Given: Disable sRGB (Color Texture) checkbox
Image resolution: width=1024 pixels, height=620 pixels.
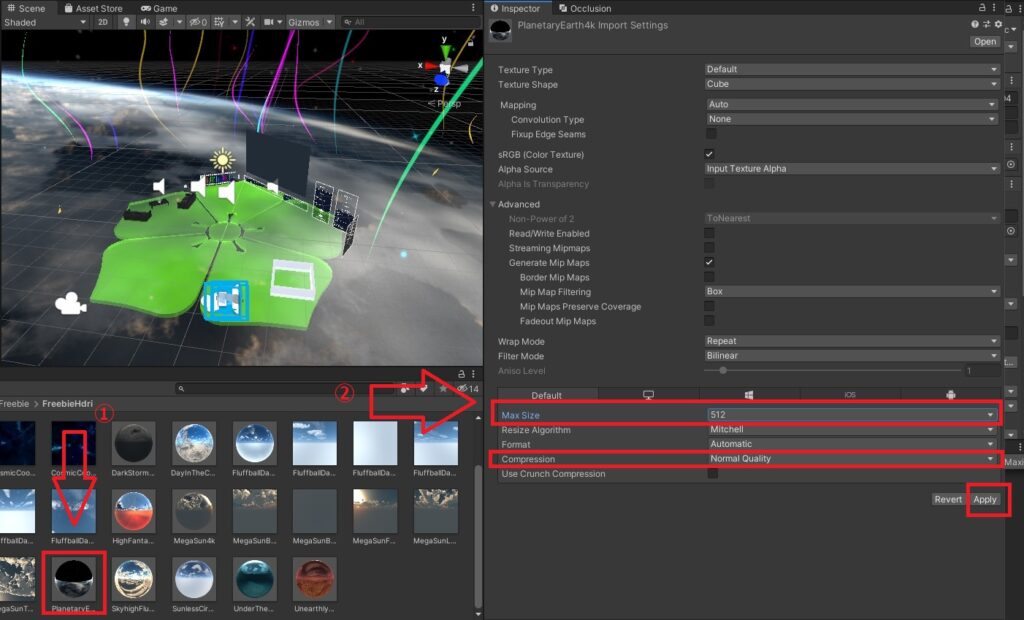Looking at the screenshot, I should 709,154.
